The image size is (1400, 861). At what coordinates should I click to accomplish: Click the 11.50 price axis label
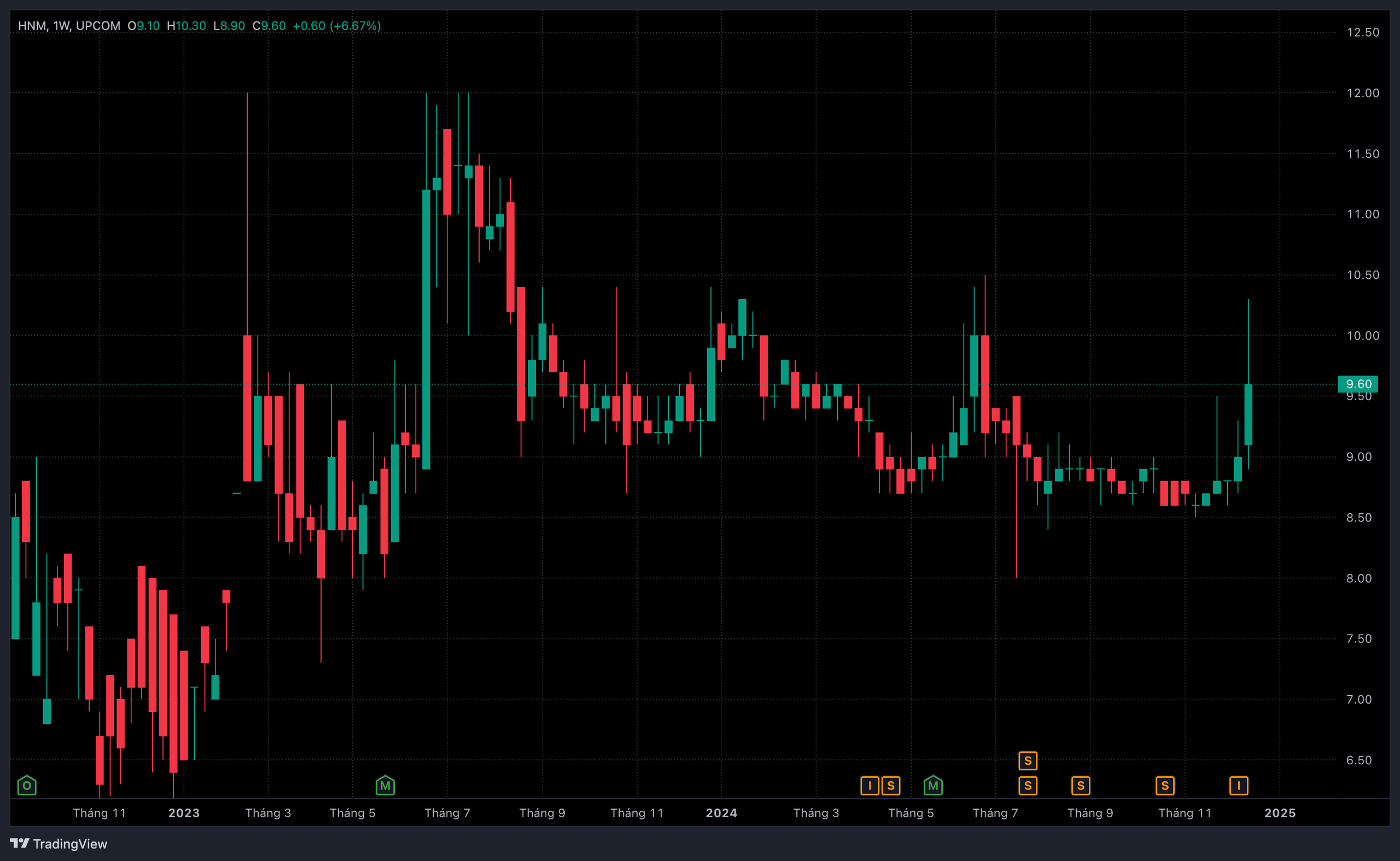pyautogui.click(x=1363, y=154)
